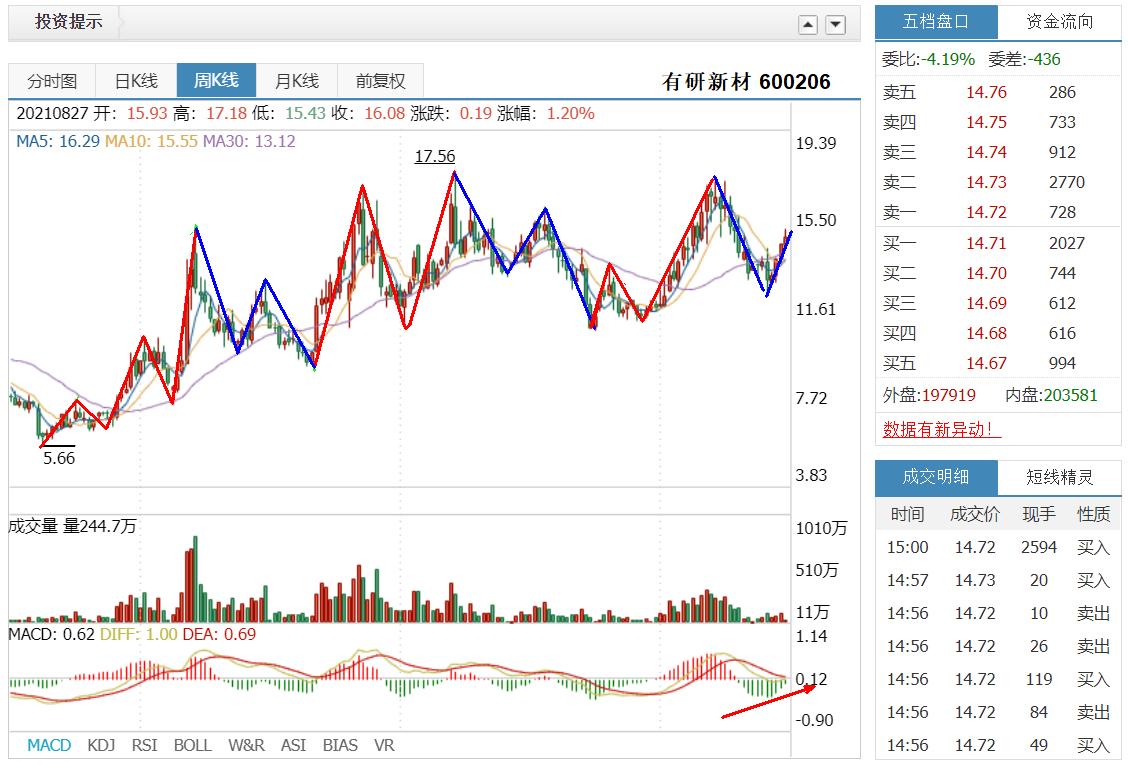The height and width of the screenshot is (767, 1128).
Task: Click the 涨幅 1.20% value
Action: click(x=570, y=114)
